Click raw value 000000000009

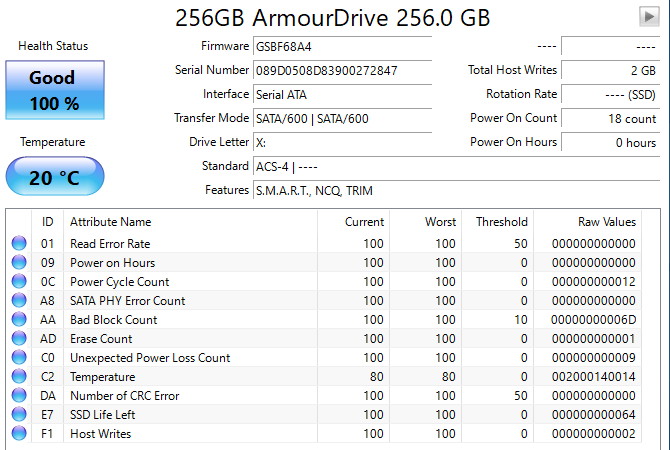point(594,358)
